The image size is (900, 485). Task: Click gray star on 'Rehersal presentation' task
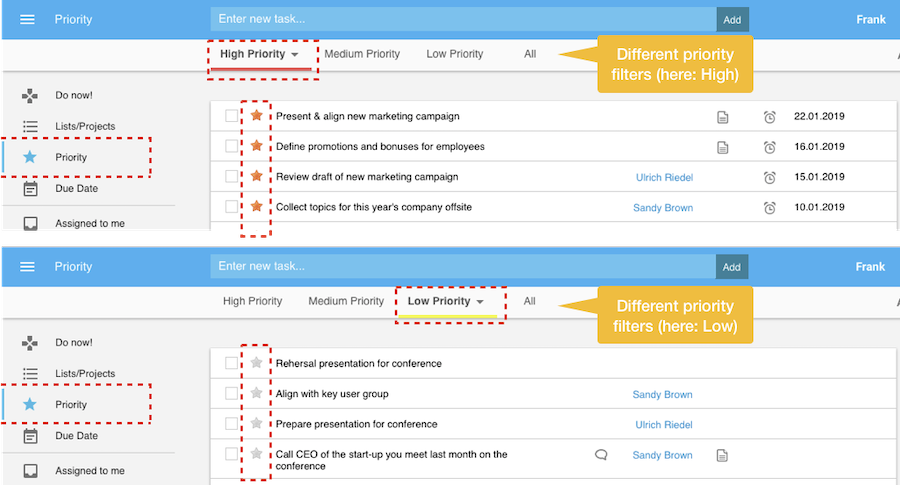pos(257,363)
